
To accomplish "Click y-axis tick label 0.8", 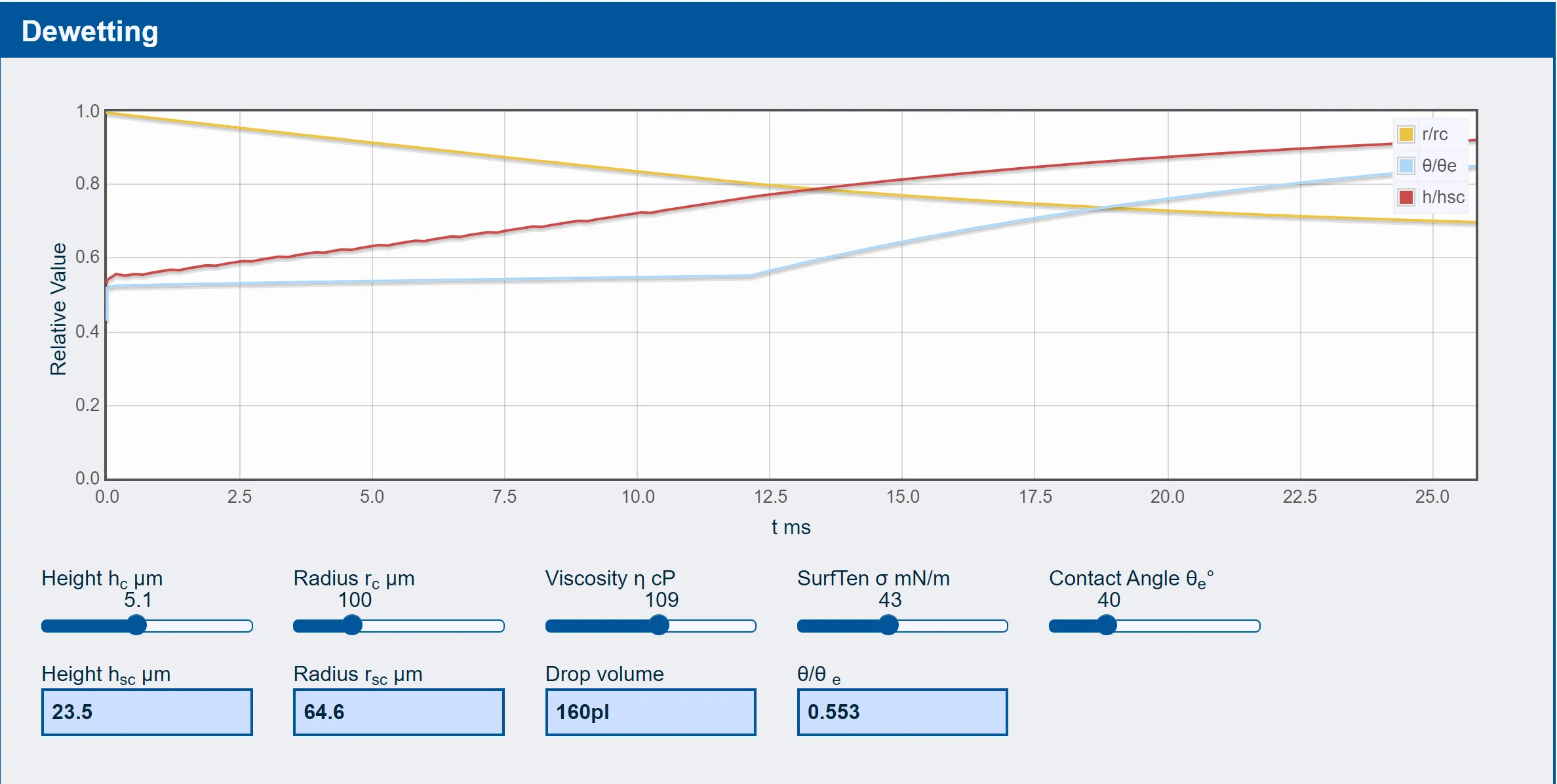I will click(x=87, y=184).
